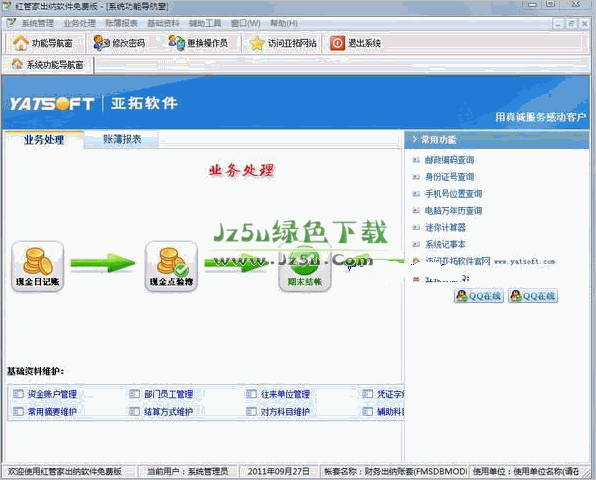This screenshot has height=480, width=596.
Task: Click first QQ在线 button
Action: click(x=479, y=296)
